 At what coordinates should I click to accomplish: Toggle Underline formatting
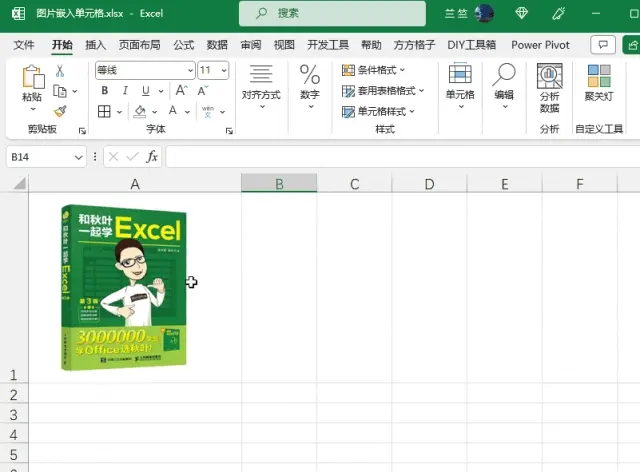[146, 91]
